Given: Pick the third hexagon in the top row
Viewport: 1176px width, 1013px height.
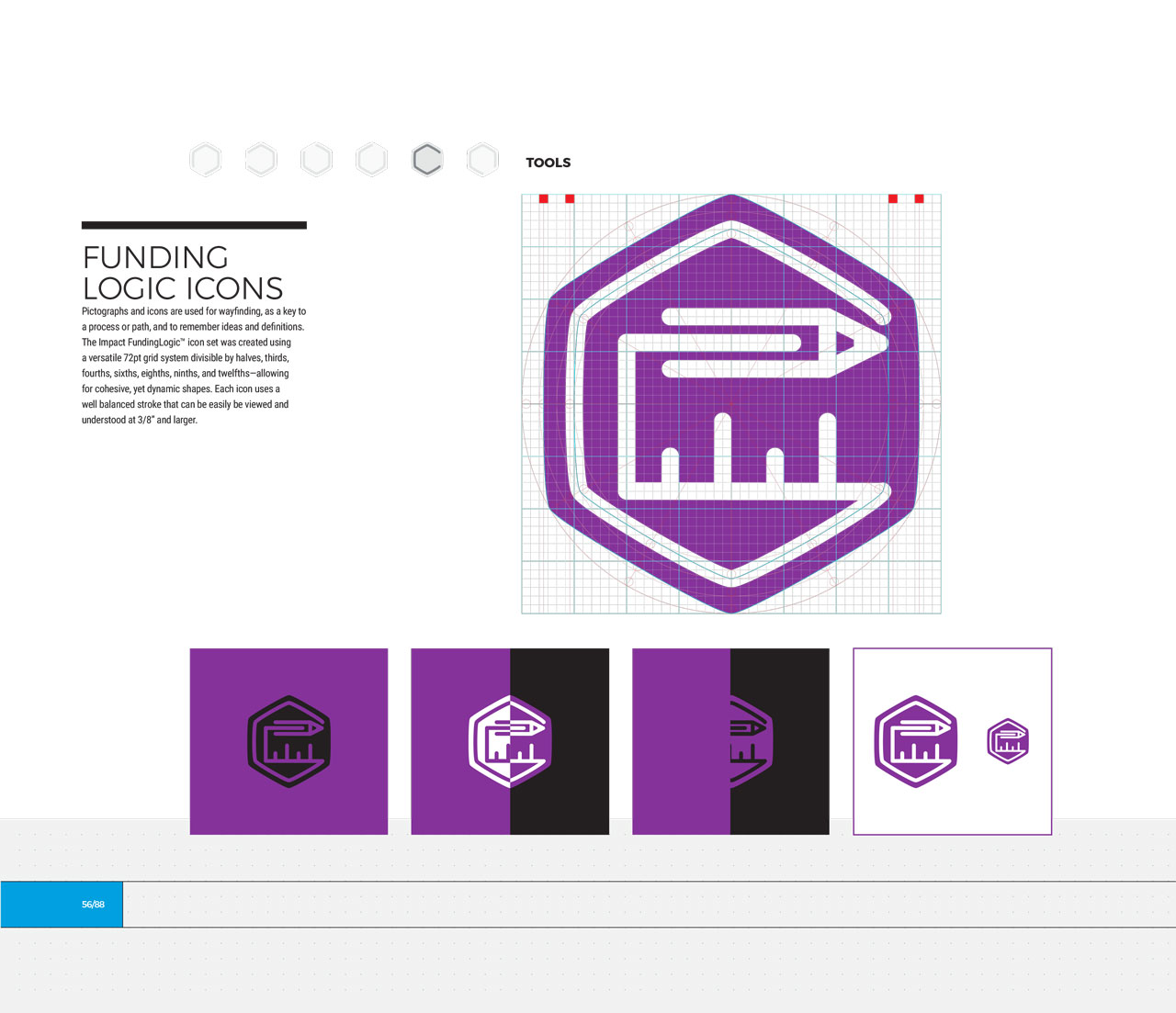Looking at the screenshot, I should (x=317, y=160).
